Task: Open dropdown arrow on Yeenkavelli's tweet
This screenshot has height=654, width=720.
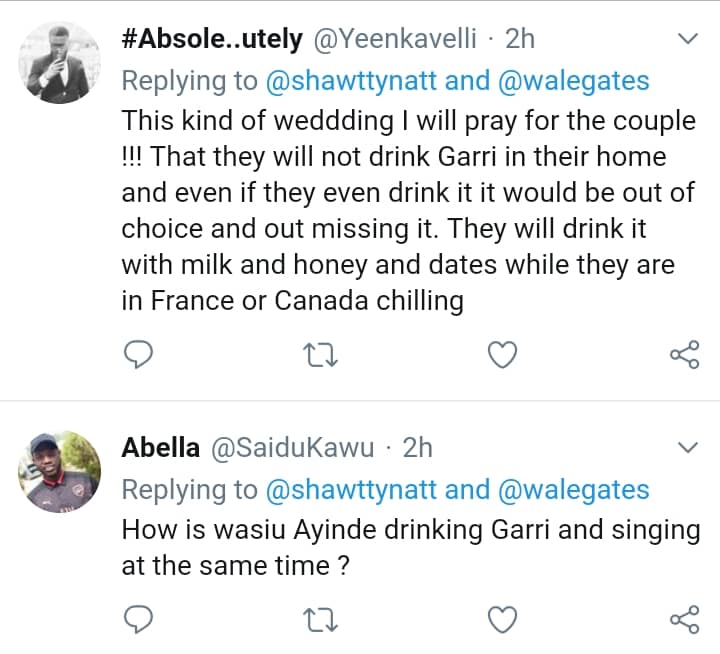Action: tap(688, 40)
